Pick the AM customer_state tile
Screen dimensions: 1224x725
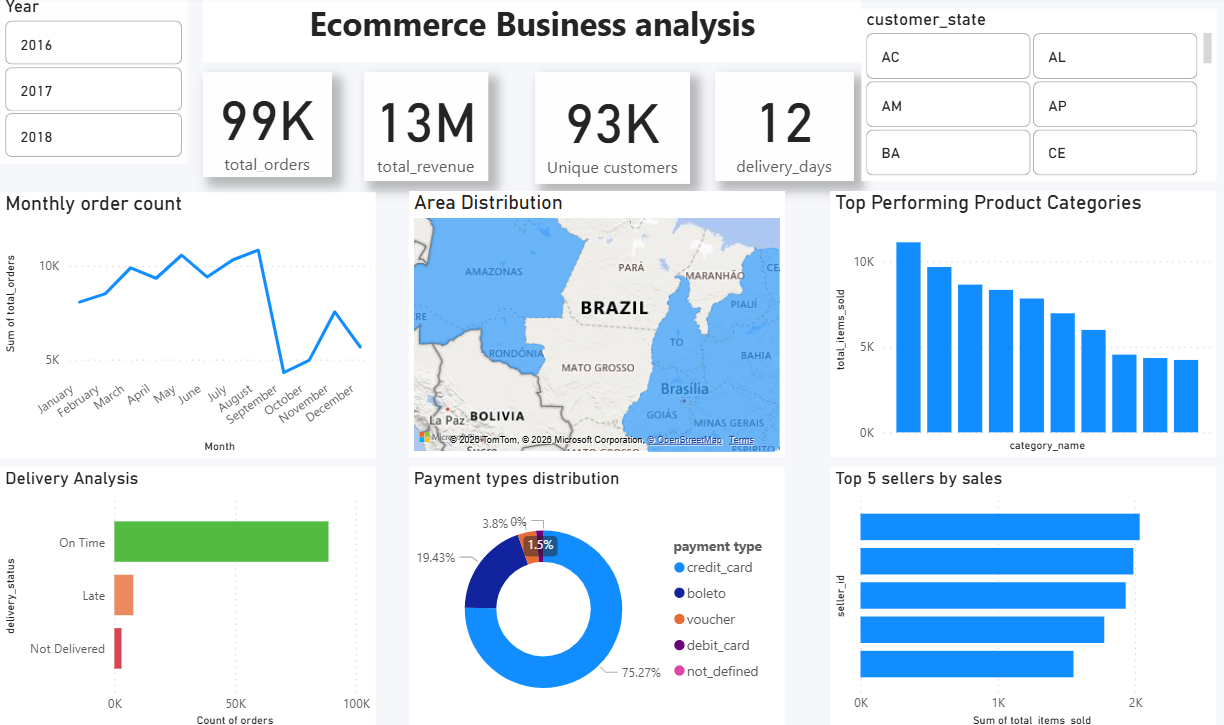click(x=948, y=104)
